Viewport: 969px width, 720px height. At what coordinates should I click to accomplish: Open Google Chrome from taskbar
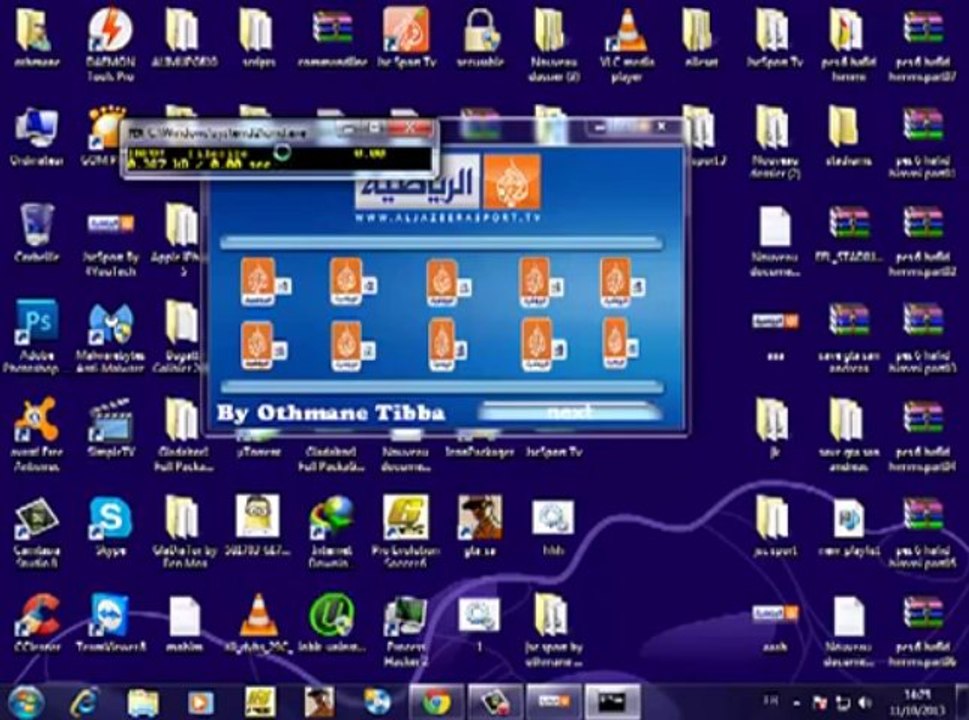(436, 702)
